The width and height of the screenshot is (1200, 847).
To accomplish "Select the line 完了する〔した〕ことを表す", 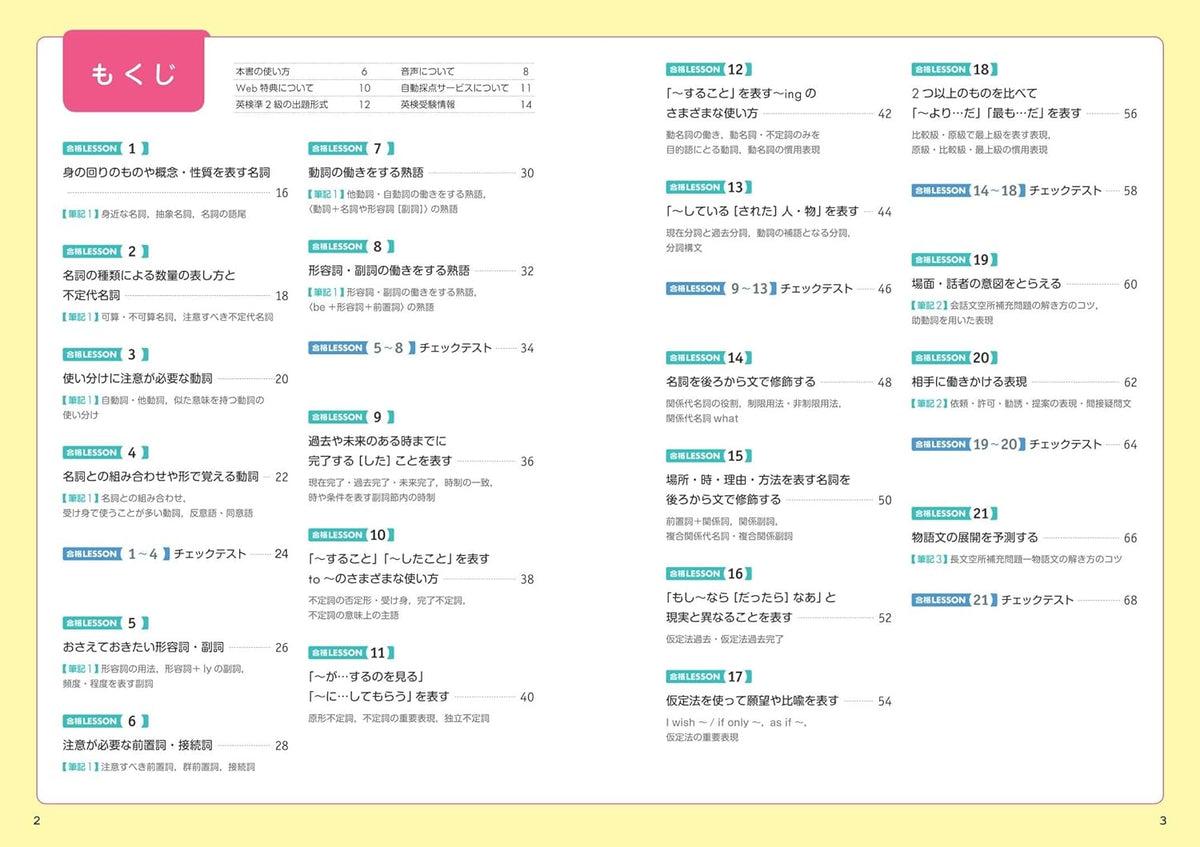I will pos(380,461).
